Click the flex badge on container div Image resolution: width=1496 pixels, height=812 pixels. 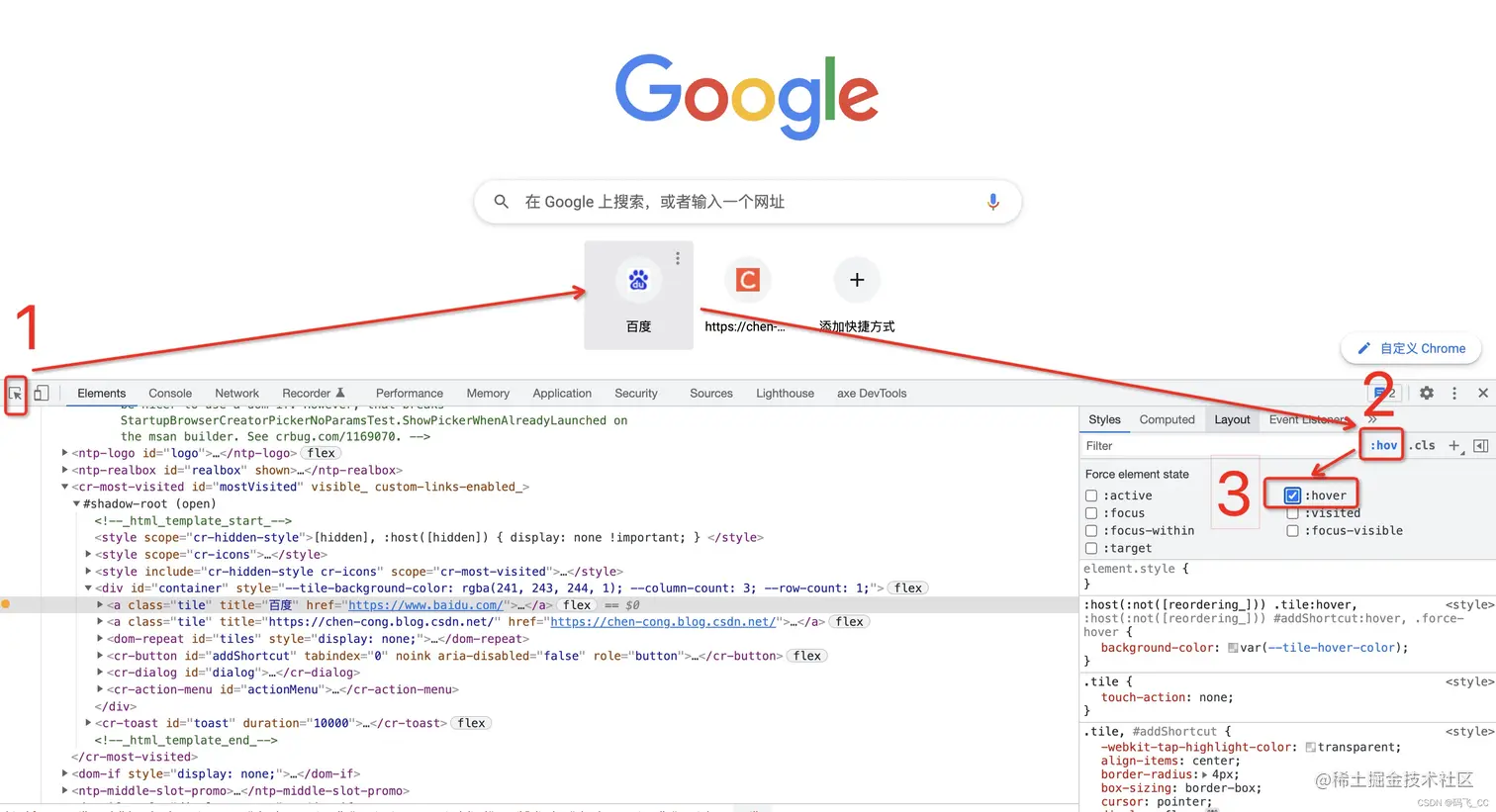tap(908, 588)
